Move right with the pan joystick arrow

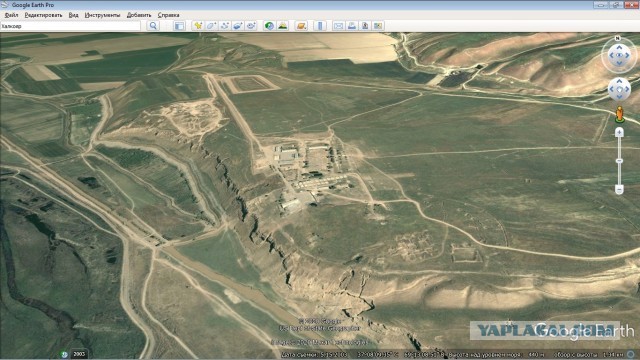[627, 89]
